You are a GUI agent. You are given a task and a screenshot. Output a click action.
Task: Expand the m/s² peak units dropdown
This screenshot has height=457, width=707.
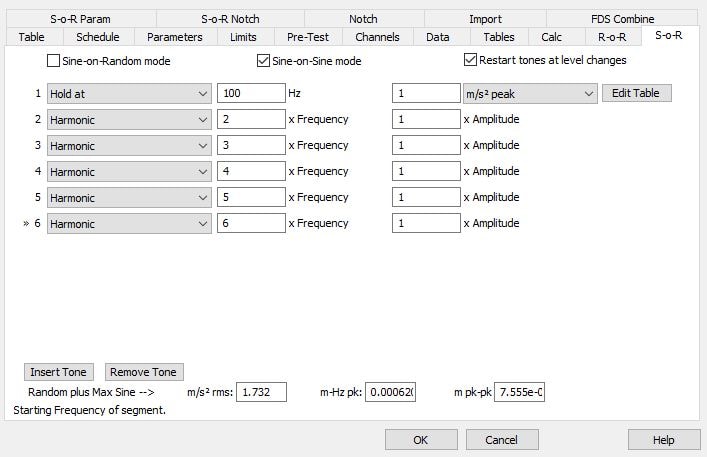coord(530,94)
